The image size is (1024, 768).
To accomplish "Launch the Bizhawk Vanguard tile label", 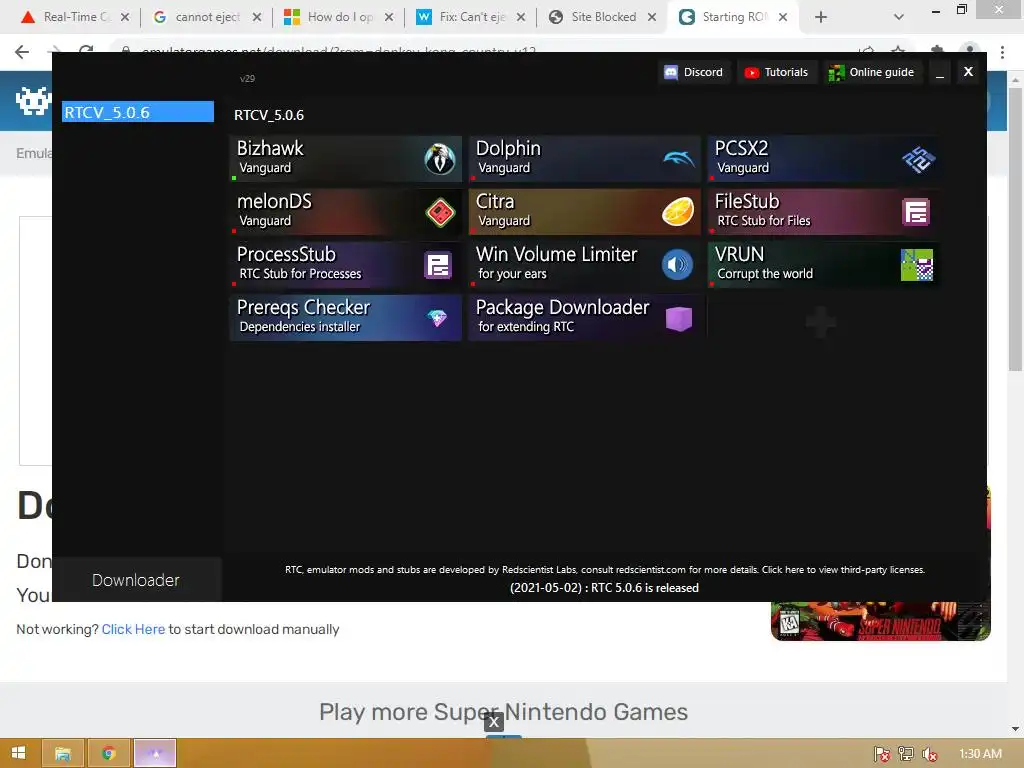I will click(x=270, y=157).
